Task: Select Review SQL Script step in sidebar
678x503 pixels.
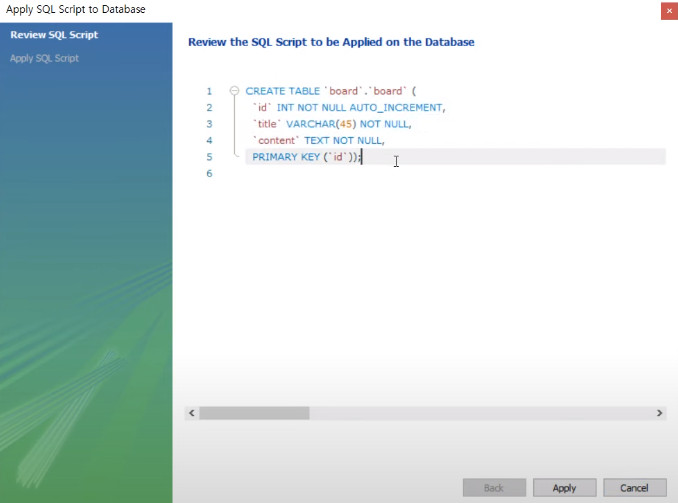Action: click(54, 35)
